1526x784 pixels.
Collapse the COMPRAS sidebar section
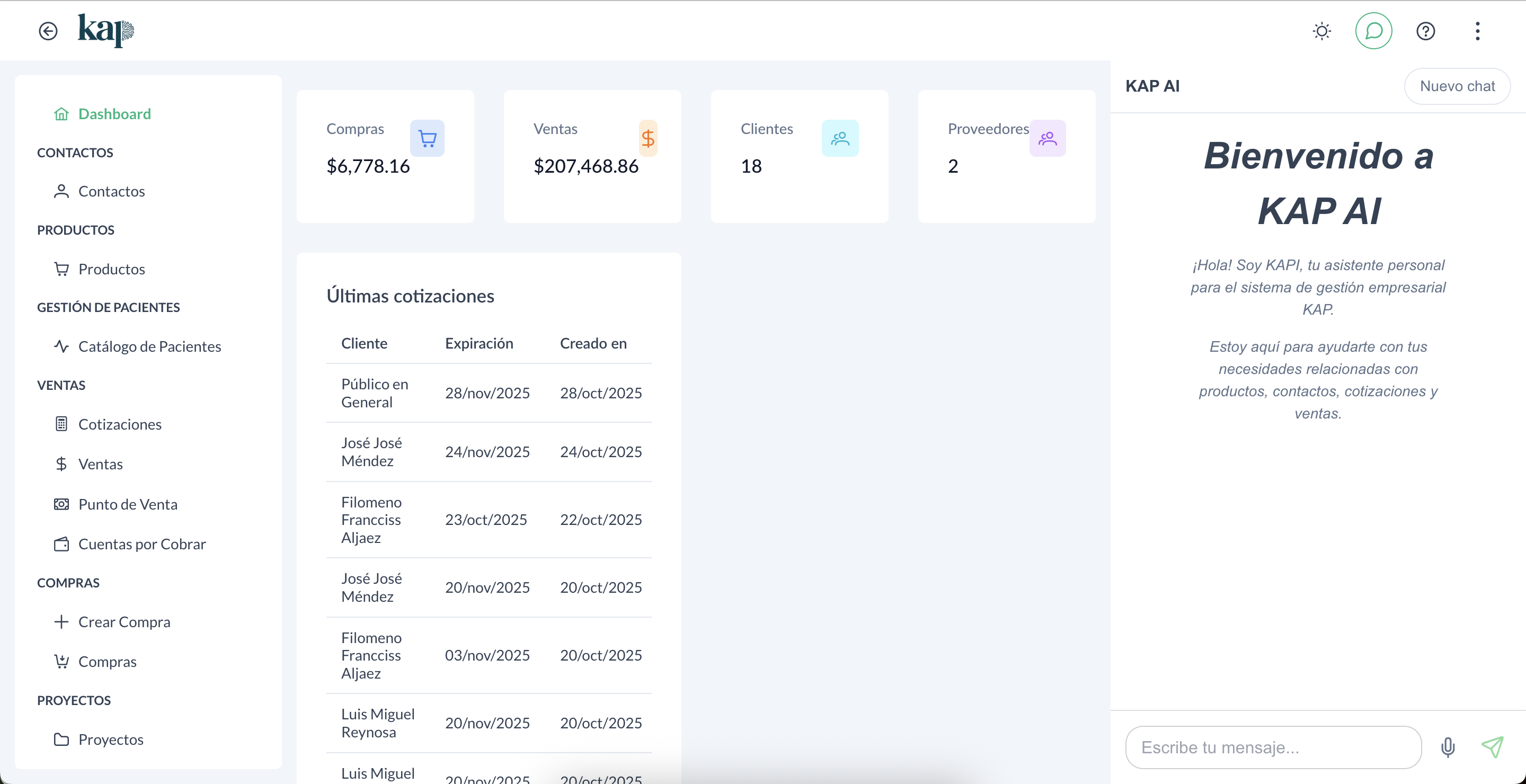(68, 582)
